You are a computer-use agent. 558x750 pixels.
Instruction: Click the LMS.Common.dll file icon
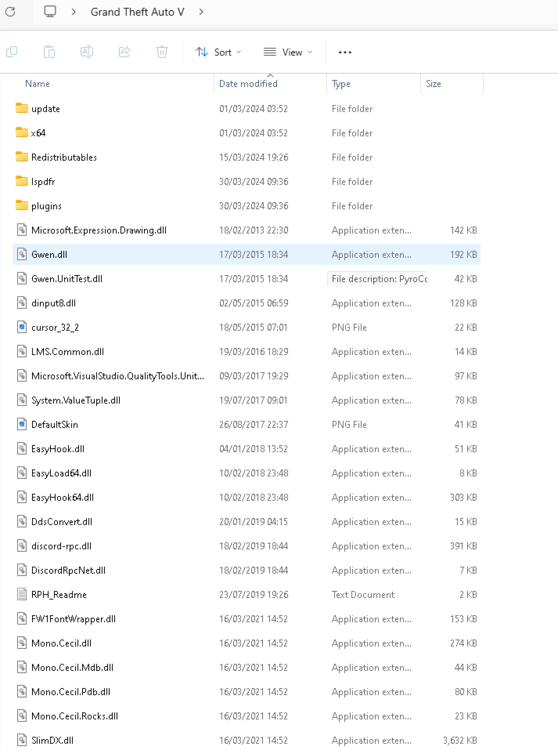coord(22,352)
